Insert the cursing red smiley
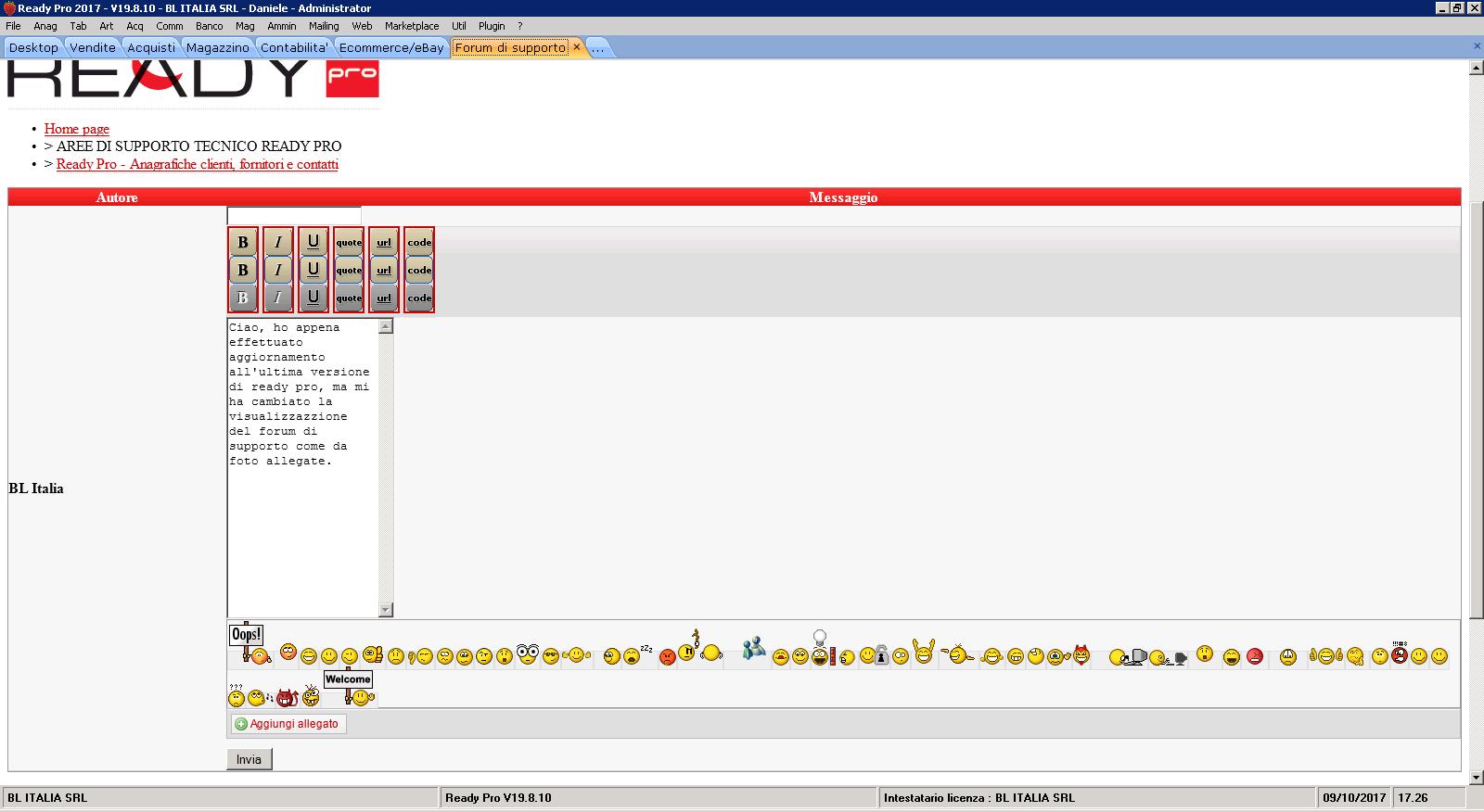 [x=1400, y=653]
